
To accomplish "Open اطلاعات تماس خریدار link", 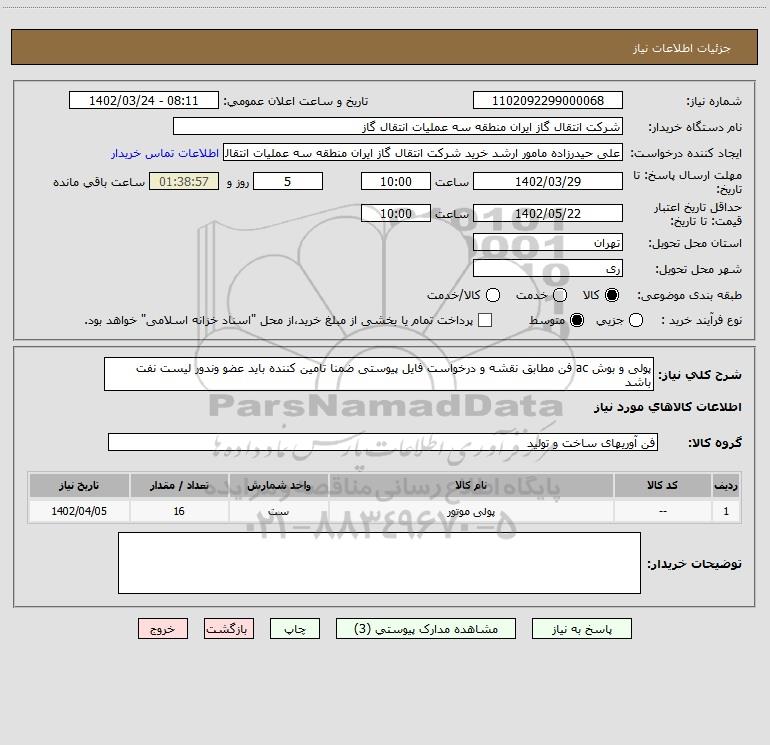I will [165, 153].
